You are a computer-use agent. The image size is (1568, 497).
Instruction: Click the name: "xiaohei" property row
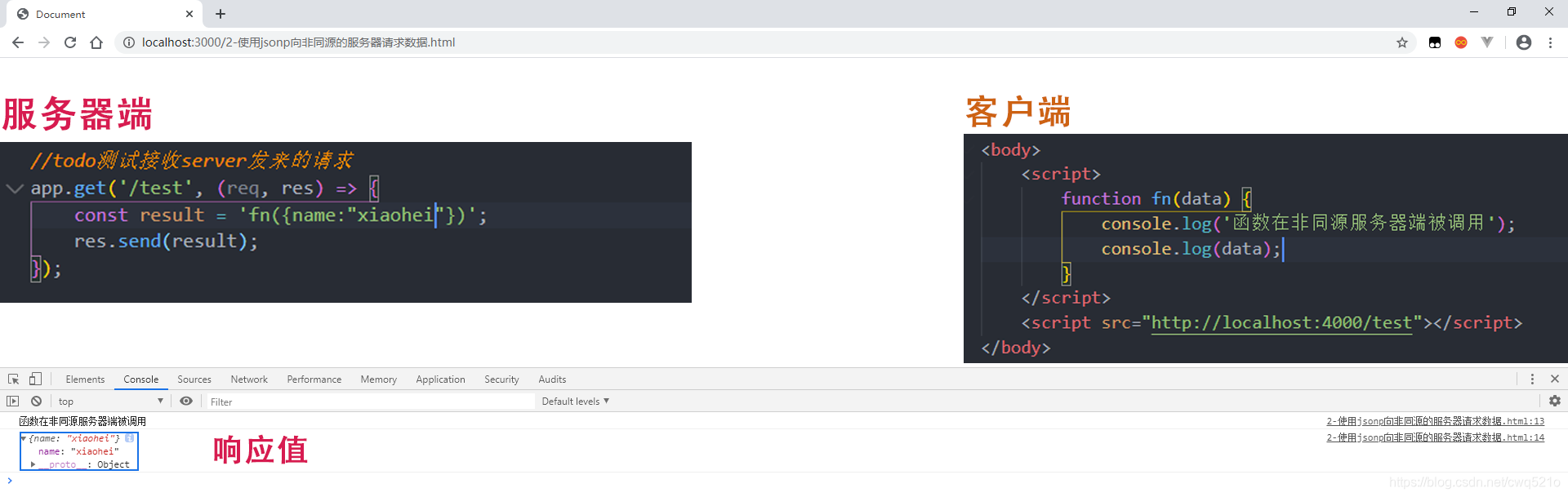(78, 451)
